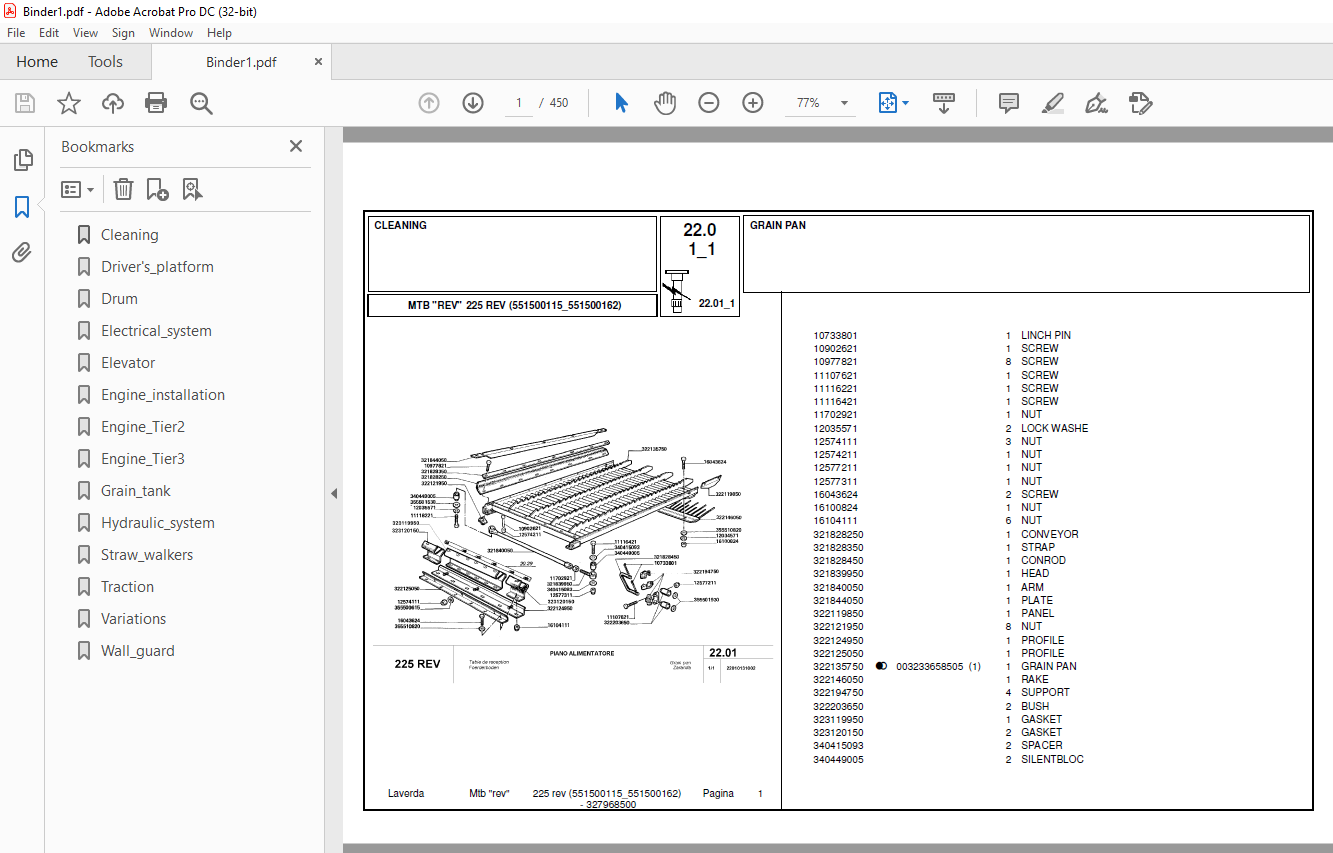Go to the previous page arrow
The width and height of the screenshot is (1333, 853).
[429, 103]
